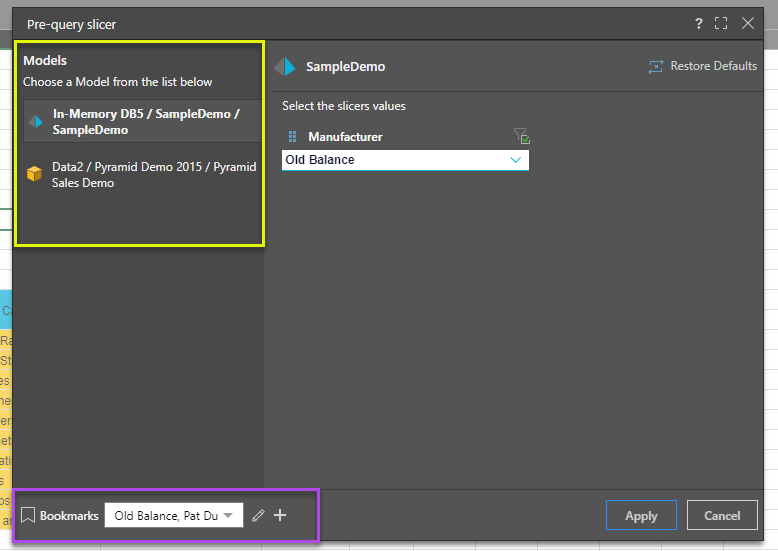
Task: Click the Restore Defaults link text
Action: click(x=713, y=66)
